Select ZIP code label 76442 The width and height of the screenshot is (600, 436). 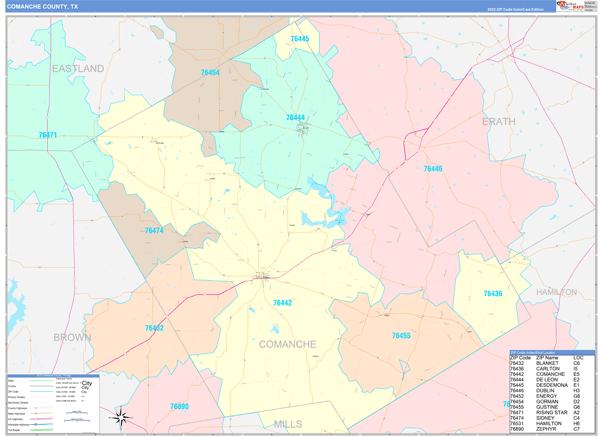282,303
